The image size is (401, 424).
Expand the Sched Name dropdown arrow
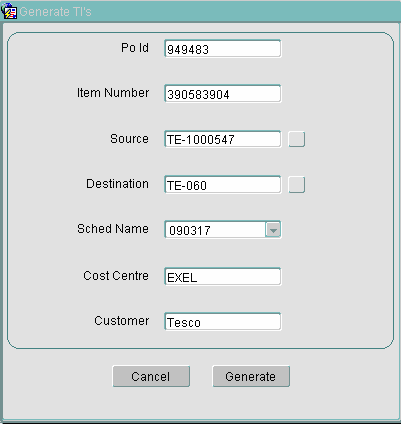[273, 230]
